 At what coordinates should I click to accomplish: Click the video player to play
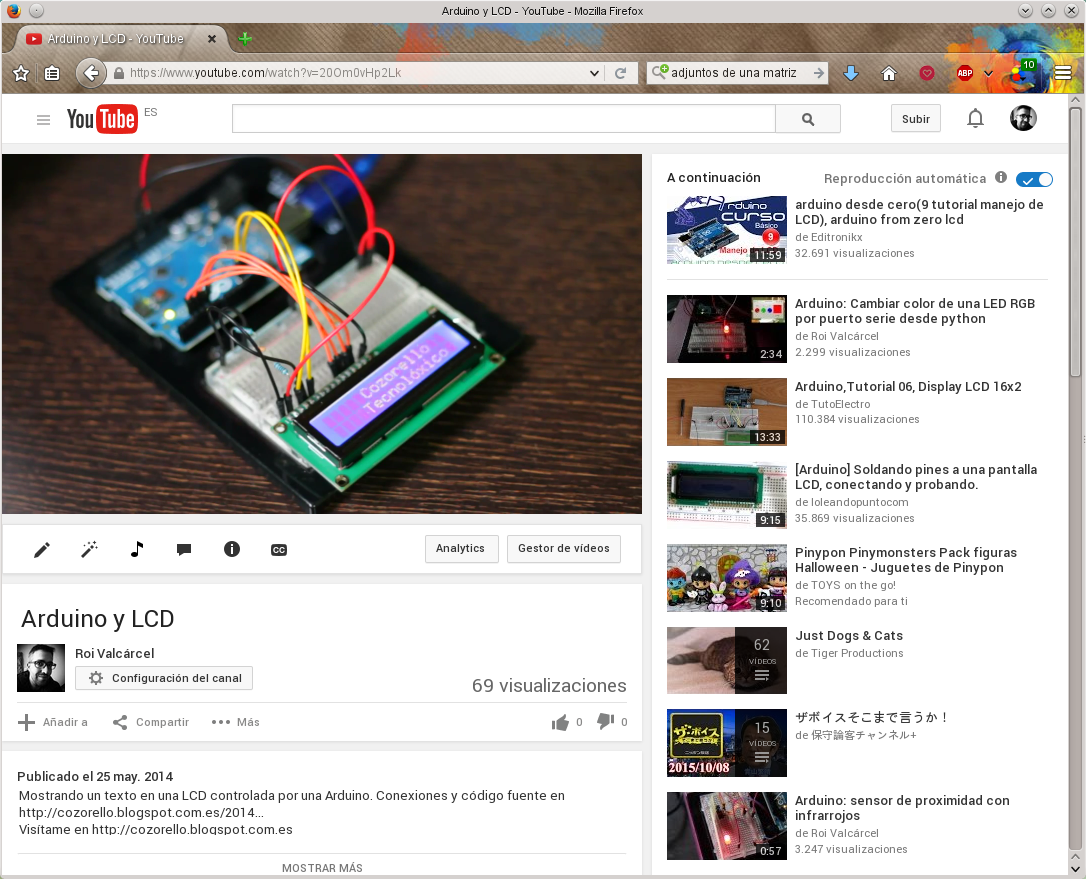click(x=322, y=333)
